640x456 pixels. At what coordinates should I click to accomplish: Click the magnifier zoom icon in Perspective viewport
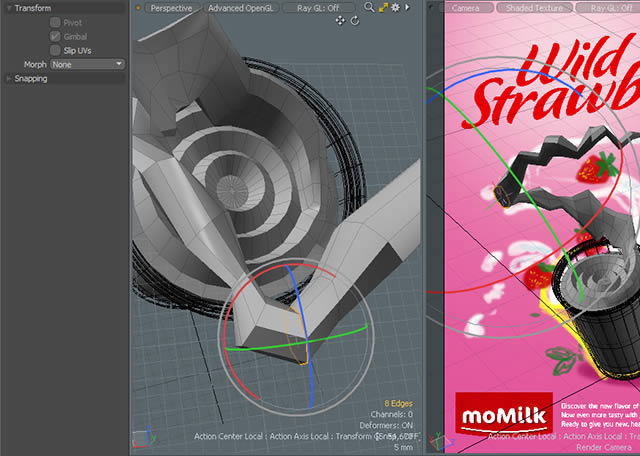pos(369,7)
